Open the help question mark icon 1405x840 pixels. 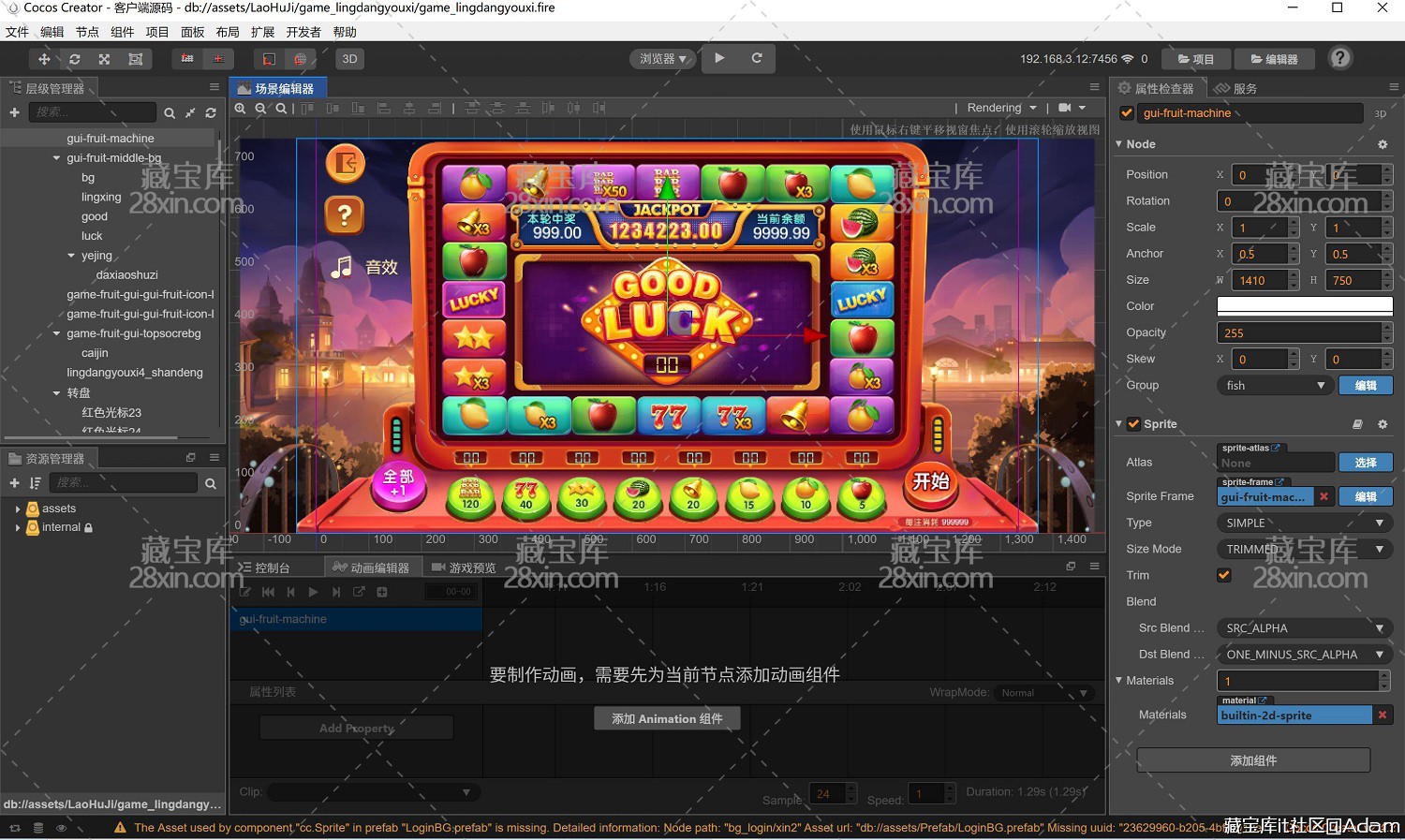coord(1340,58)
